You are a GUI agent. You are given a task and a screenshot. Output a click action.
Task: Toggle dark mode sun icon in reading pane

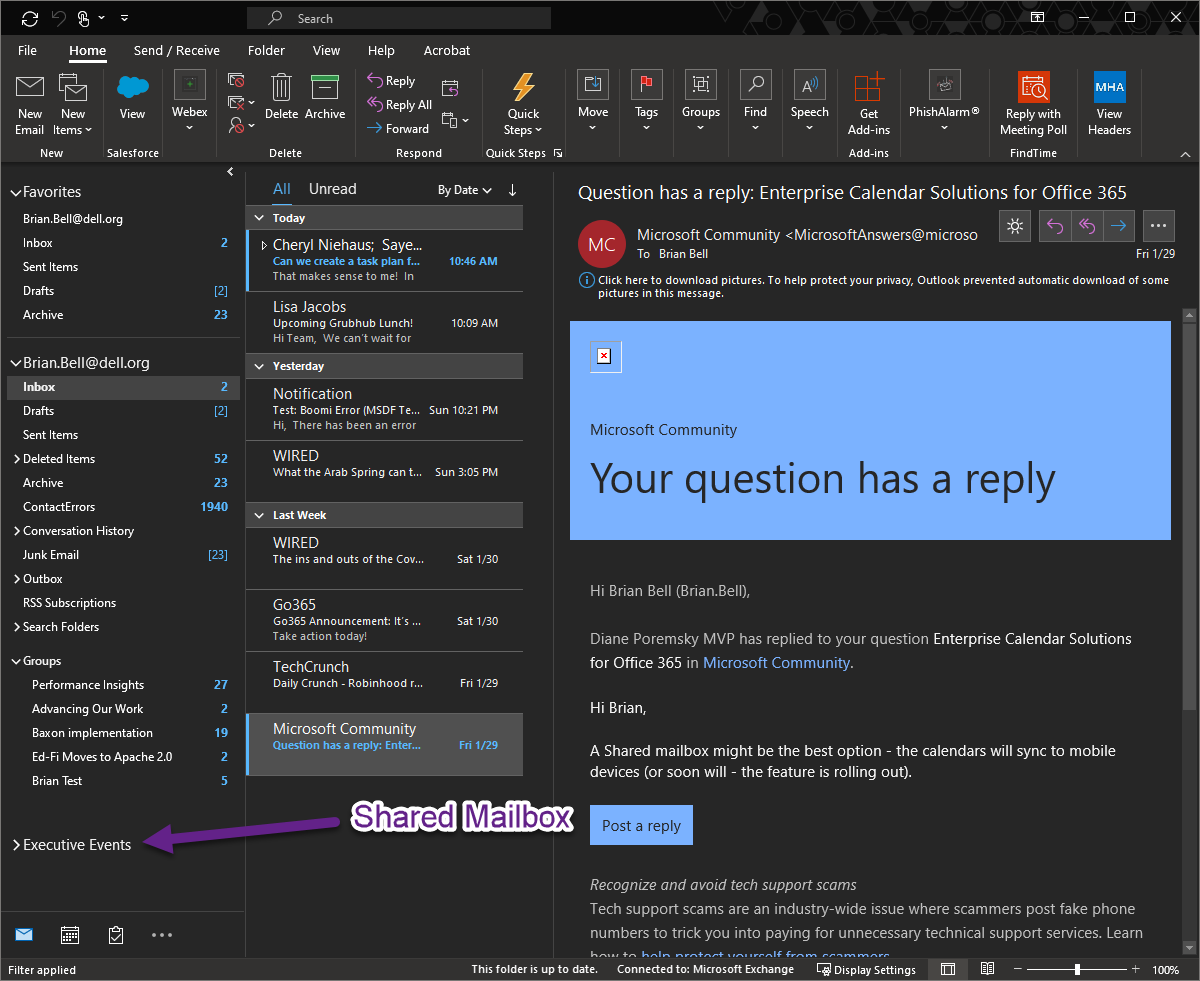1014,226
